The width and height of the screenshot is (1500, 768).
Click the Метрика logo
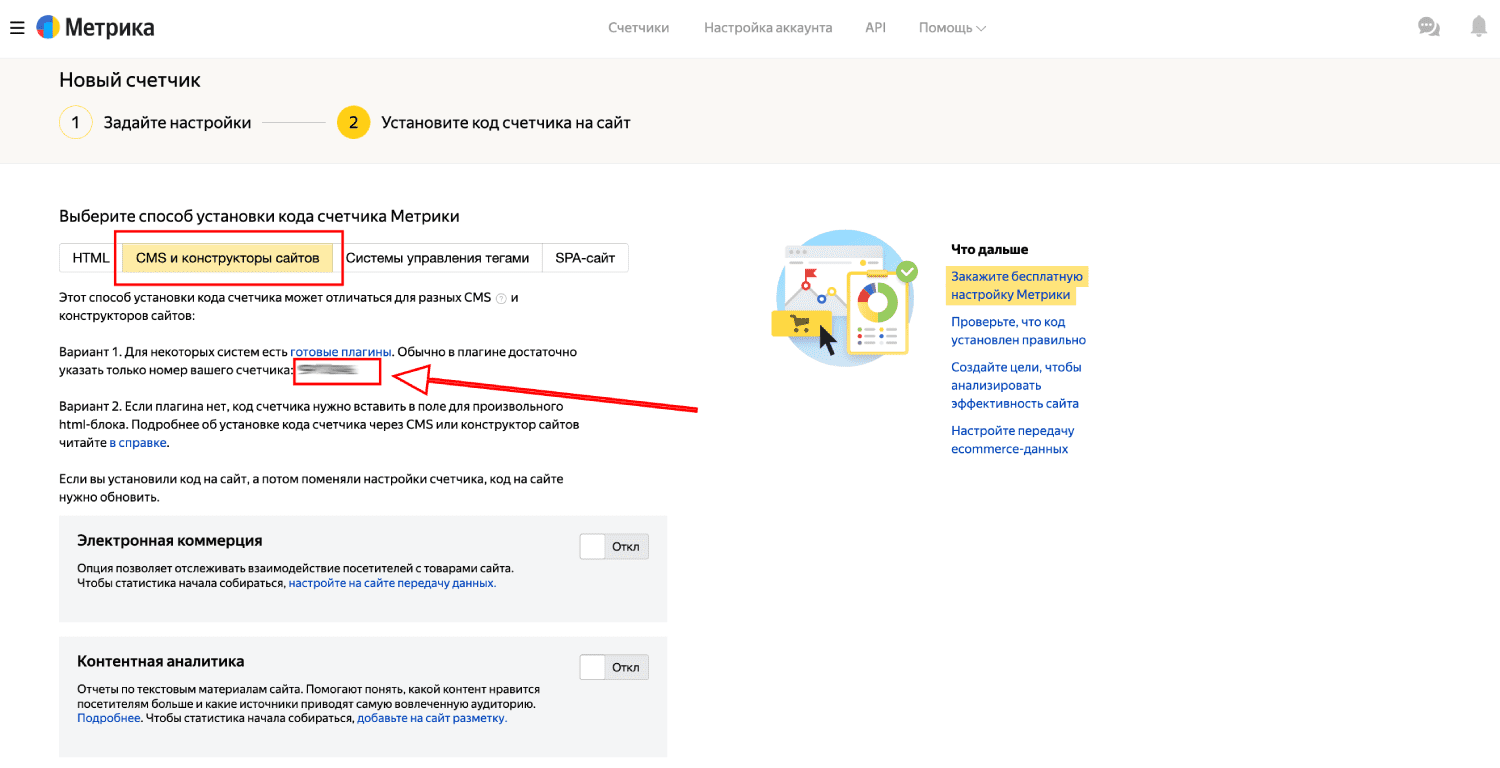pyautogui.click(x=96, y=28)
